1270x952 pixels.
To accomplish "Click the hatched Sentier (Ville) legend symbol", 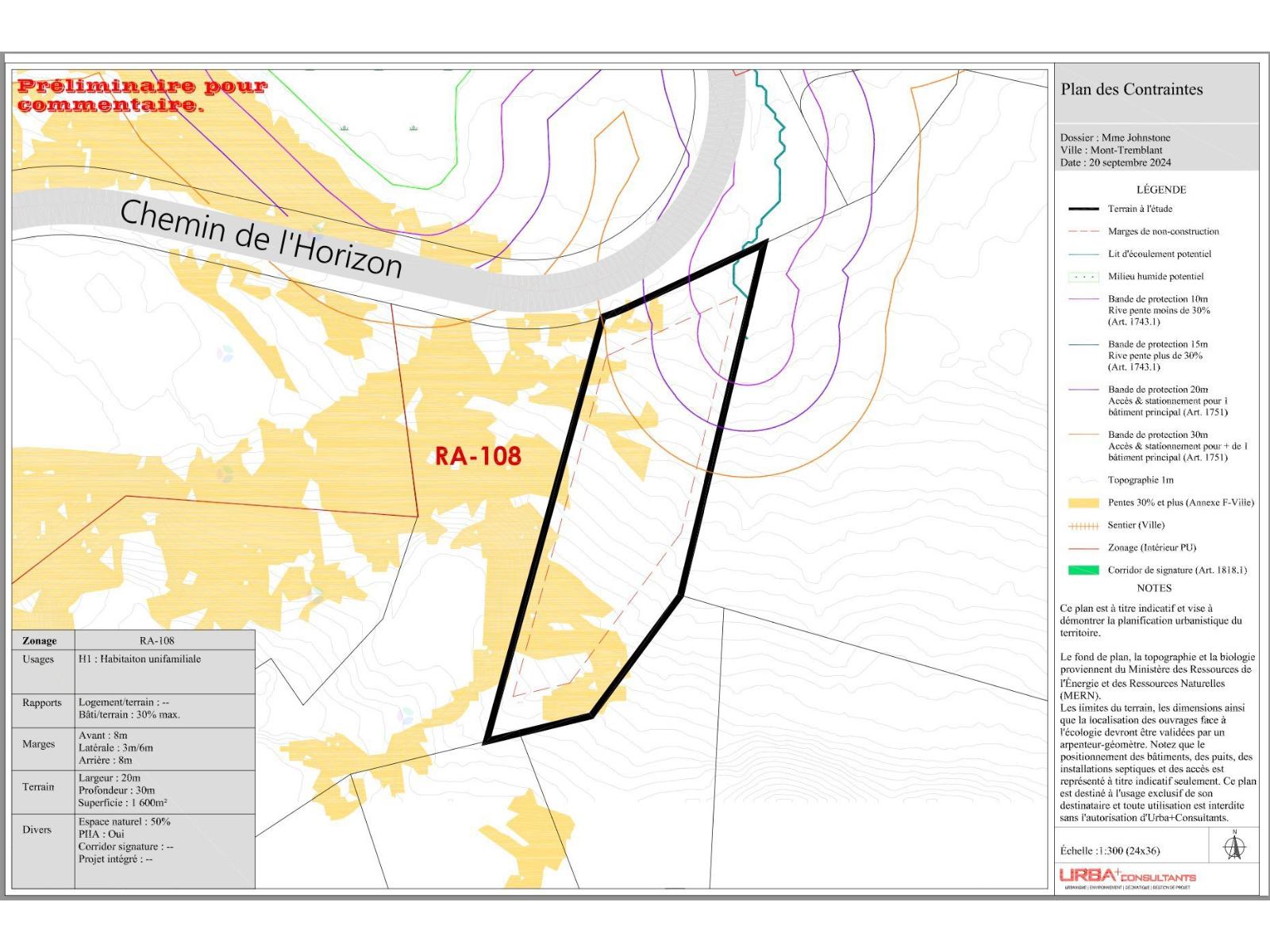I will pos(1083,526).
